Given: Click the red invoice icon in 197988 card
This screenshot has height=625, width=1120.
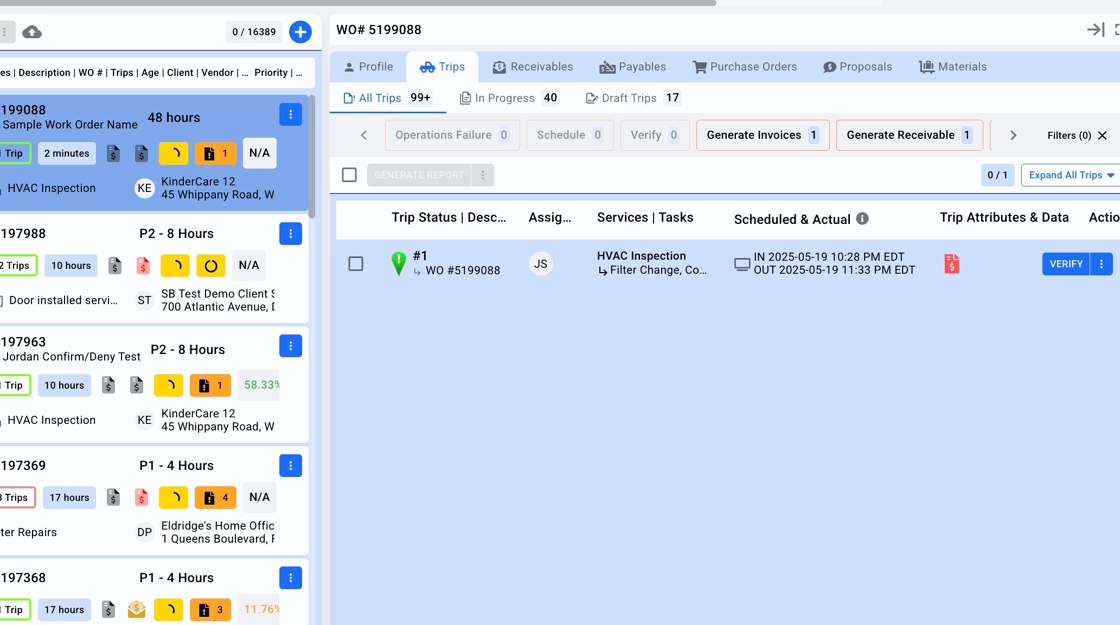Looking at the screenshot, I should pos(143,266).
